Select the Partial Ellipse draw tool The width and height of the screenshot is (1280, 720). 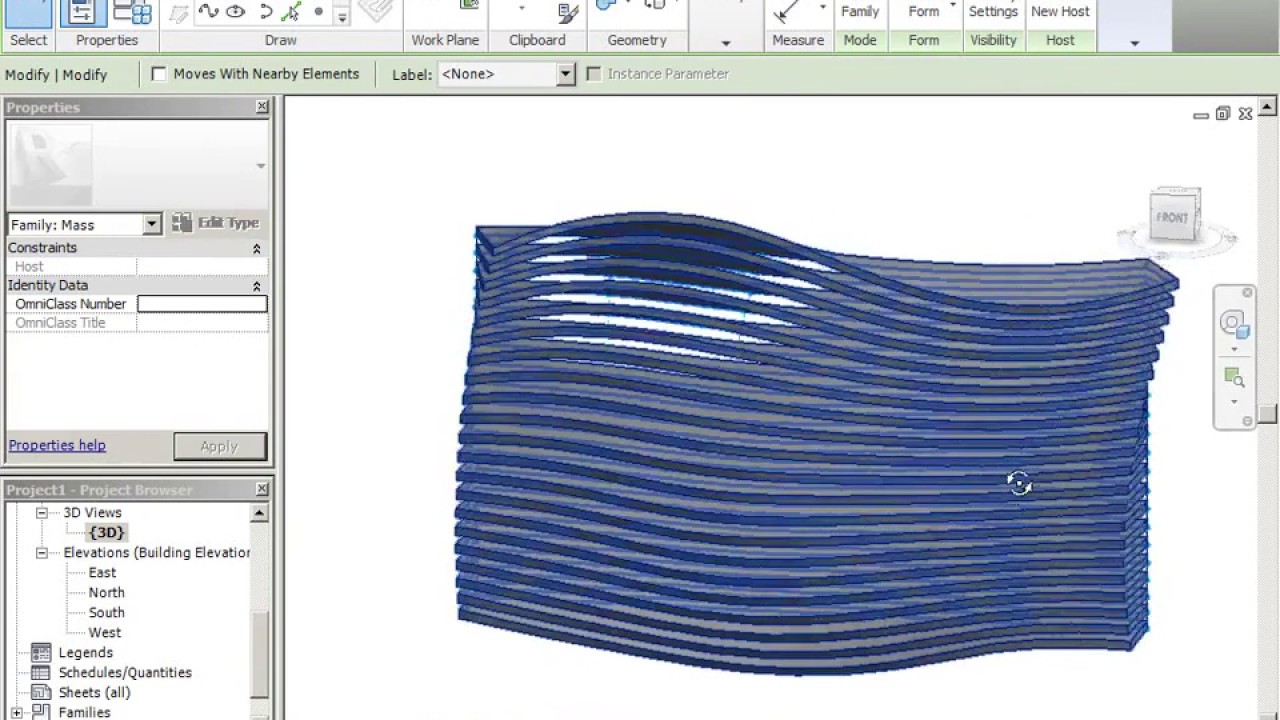(x=264, y=12)
